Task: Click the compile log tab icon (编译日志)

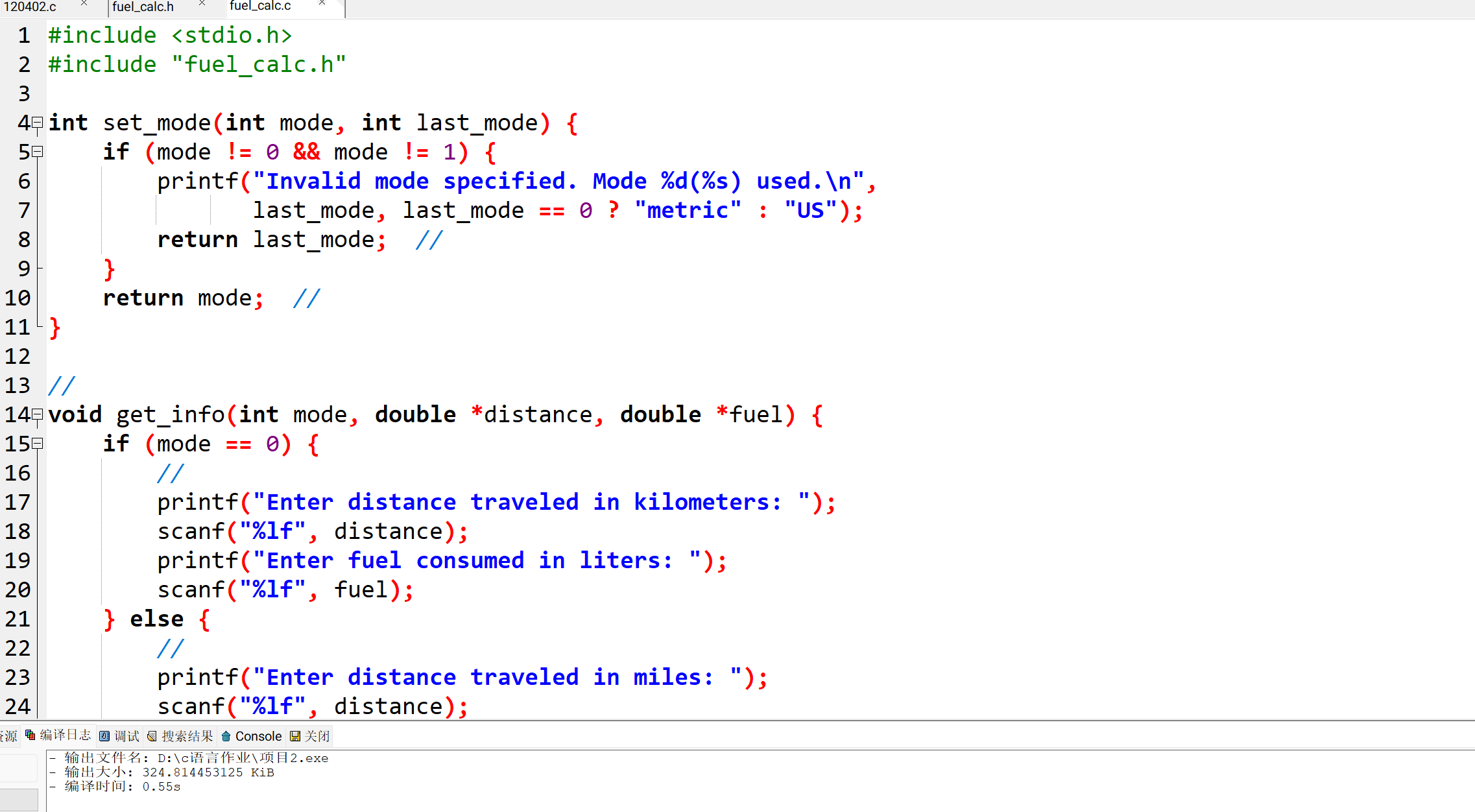Action: (x=30, y=735)
